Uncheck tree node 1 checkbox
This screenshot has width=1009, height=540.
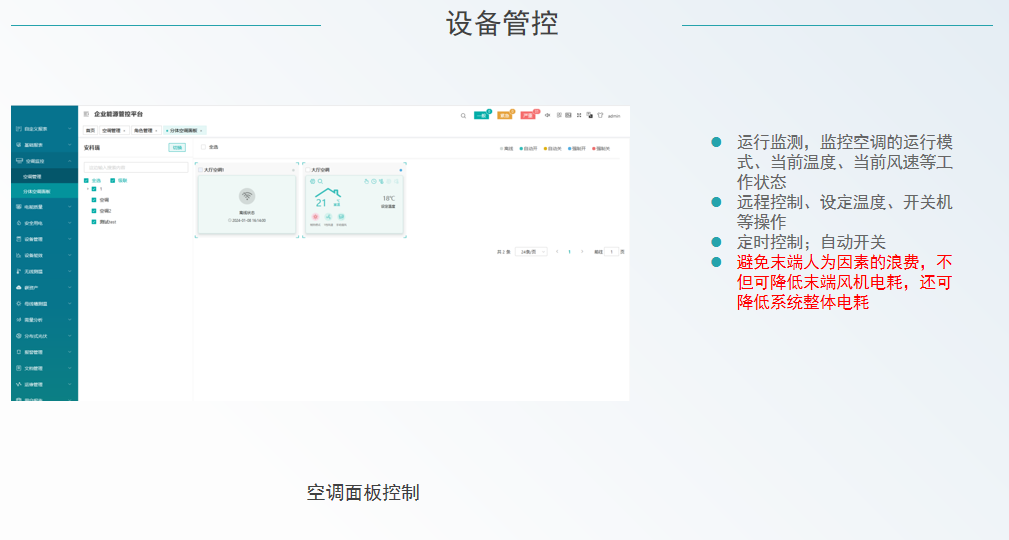pyautogui.click(x=94, y=189)
